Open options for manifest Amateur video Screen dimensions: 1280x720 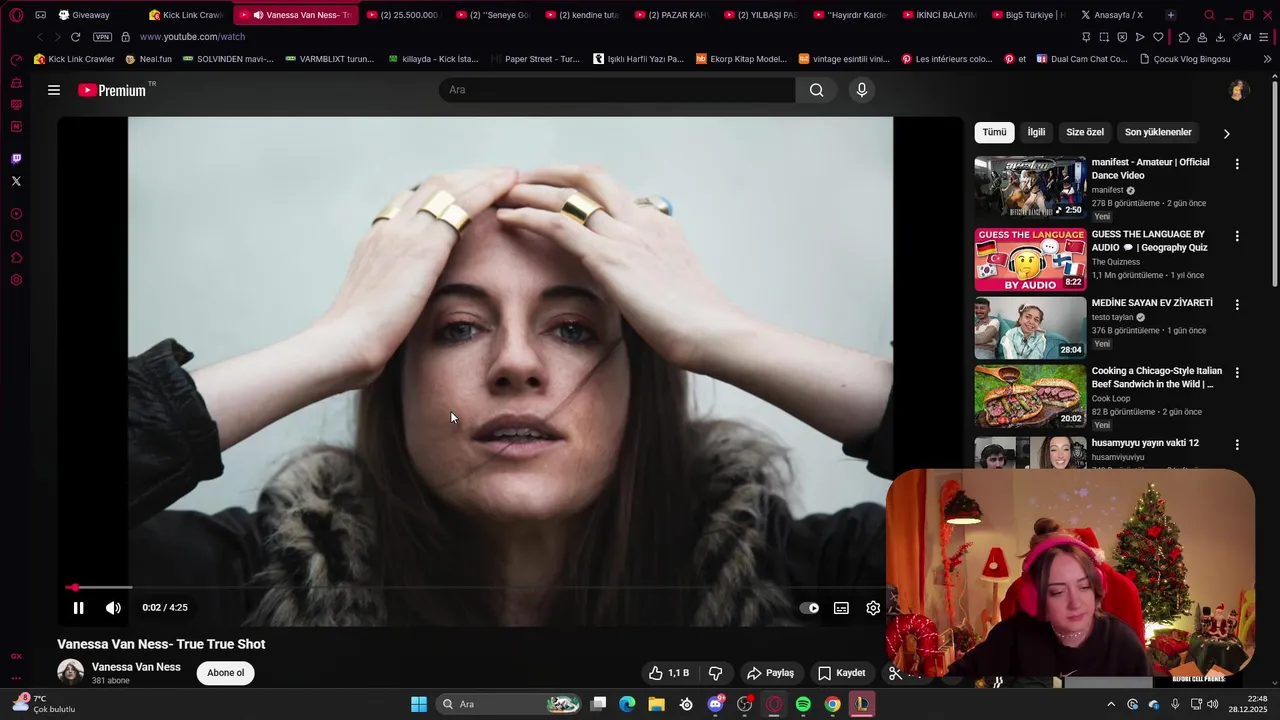[x=1237, y=164]
